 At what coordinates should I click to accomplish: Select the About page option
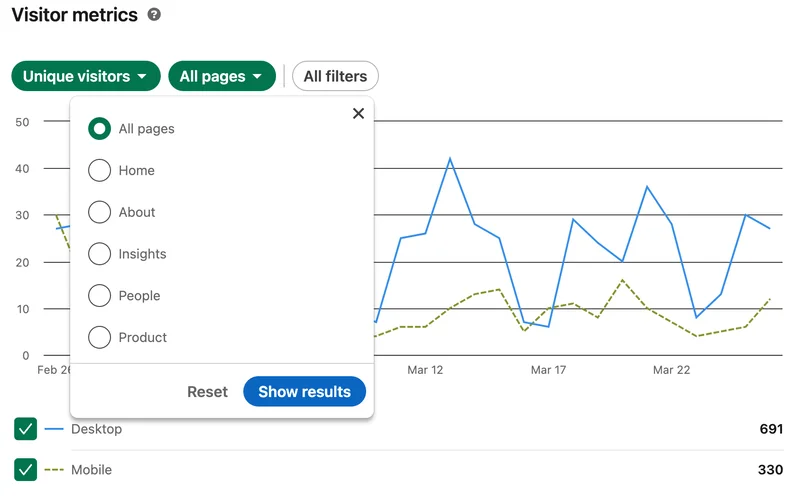point(99,212)
